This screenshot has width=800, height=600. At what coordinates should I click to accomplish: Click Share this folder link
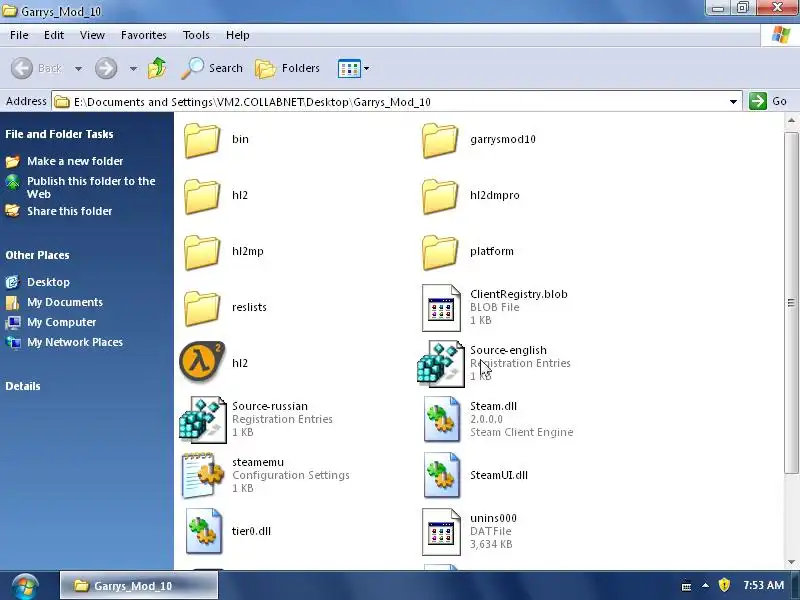pos(69,211)
